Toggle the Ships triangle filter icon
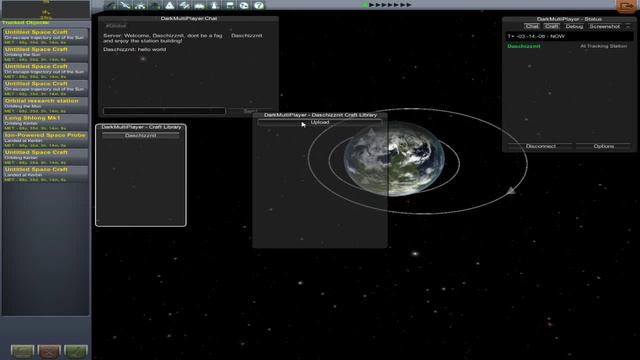 click(170, 5)
